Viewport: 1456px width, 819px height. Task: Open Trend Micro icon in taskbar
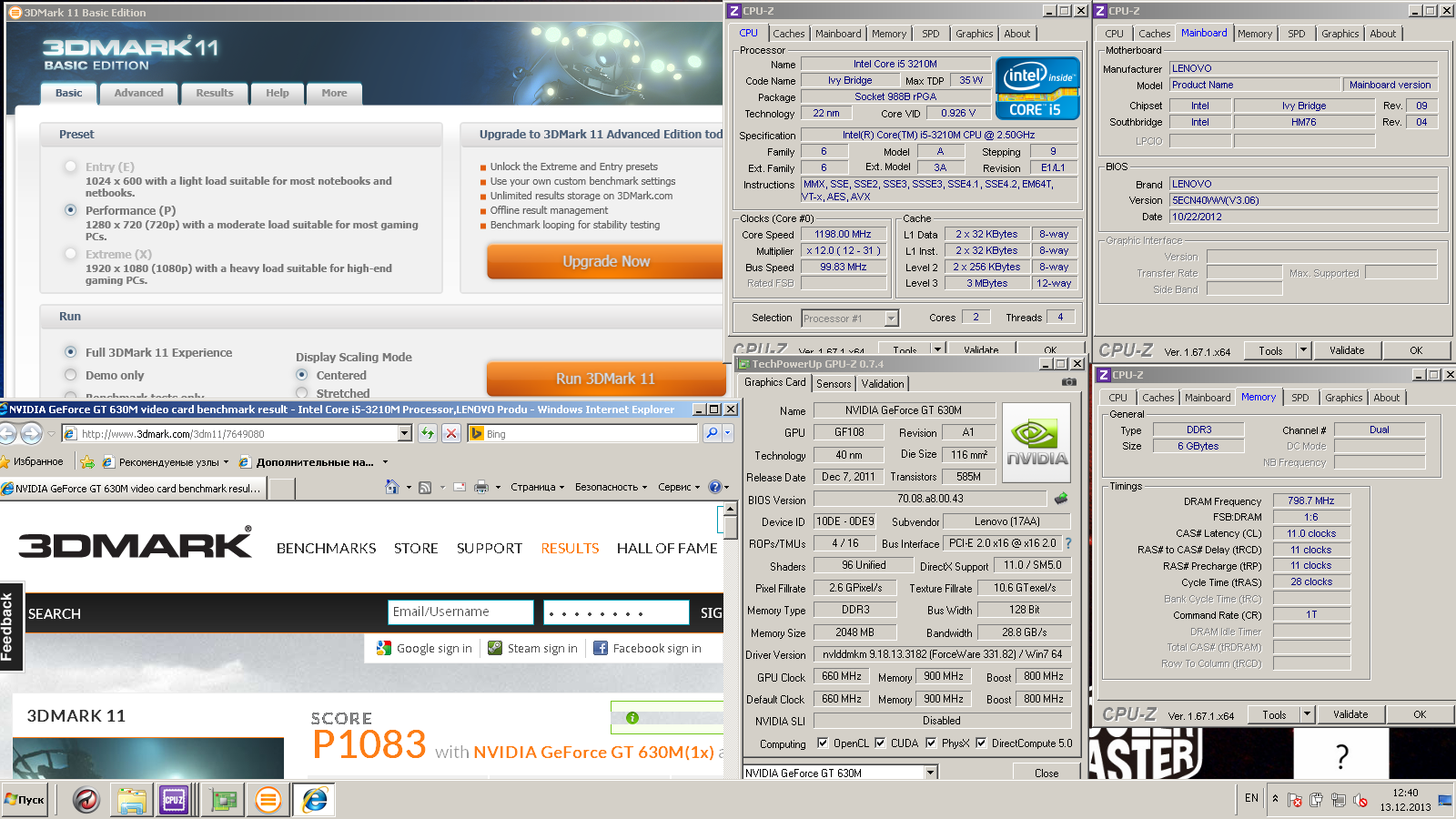tap(86, 800)
